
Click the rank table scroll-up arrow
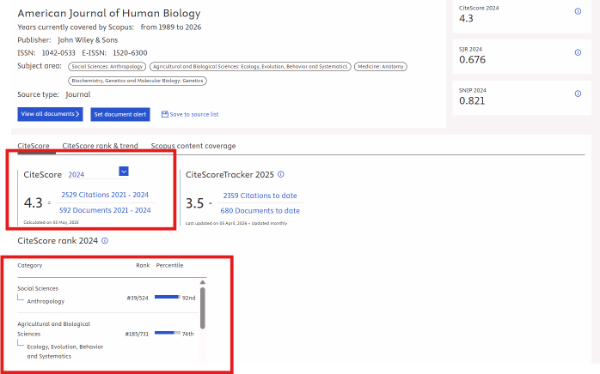coord(202,282)
